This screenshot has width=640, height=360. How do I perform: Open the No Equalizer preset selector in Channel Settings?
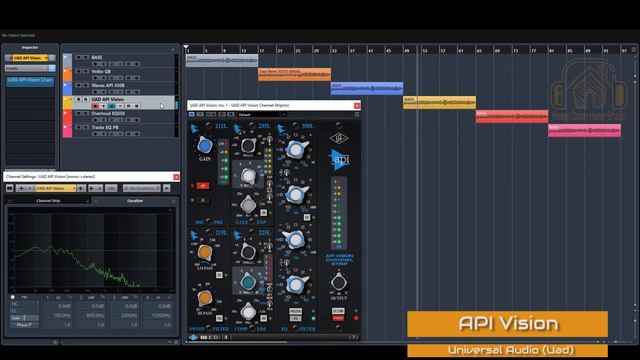(x=142, y=188)
